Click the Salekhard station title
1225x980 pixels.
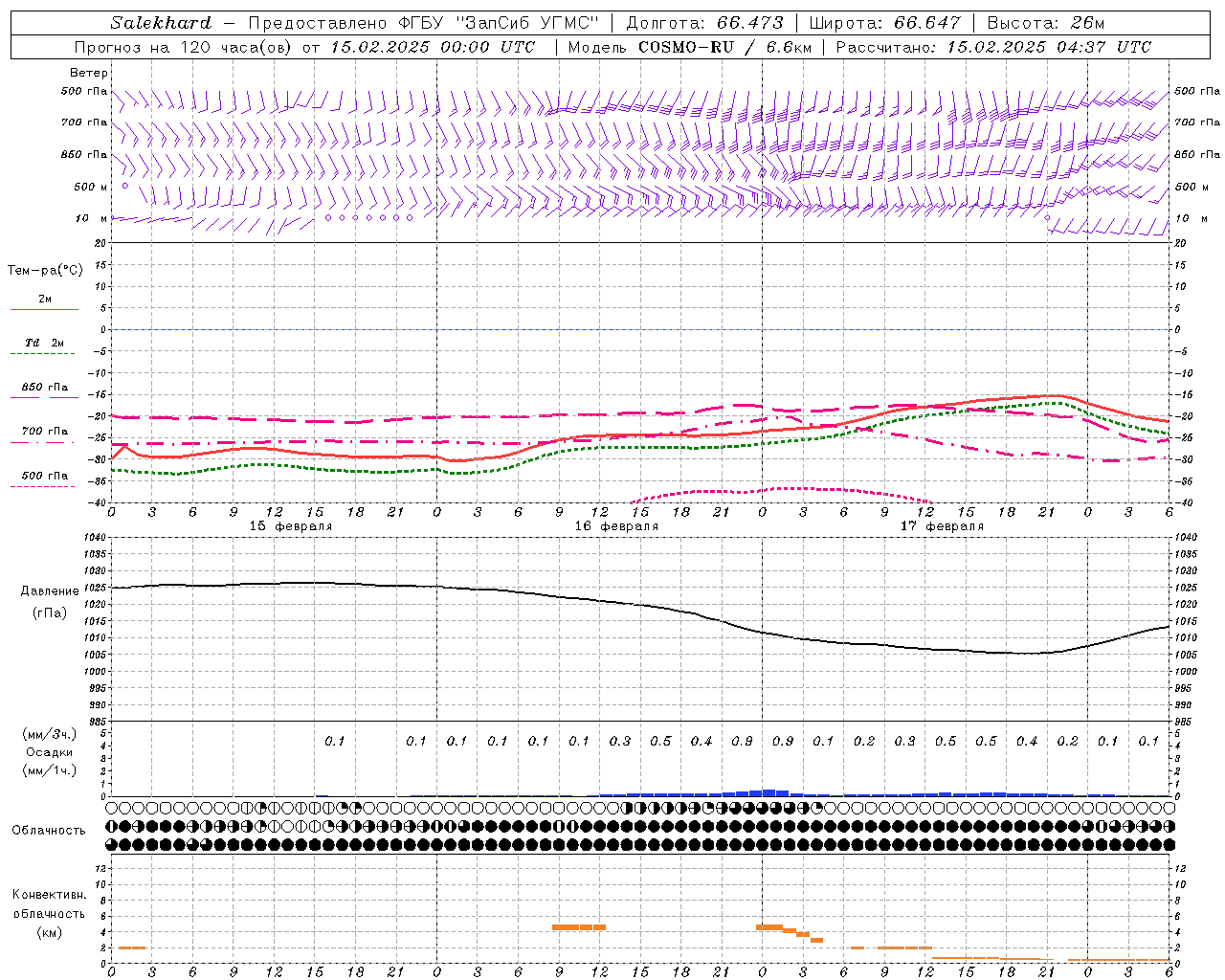click(x=161, y=23)
